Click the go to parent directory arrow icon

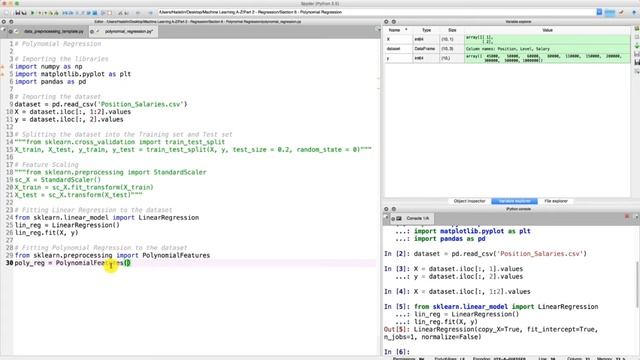(634, 12)
